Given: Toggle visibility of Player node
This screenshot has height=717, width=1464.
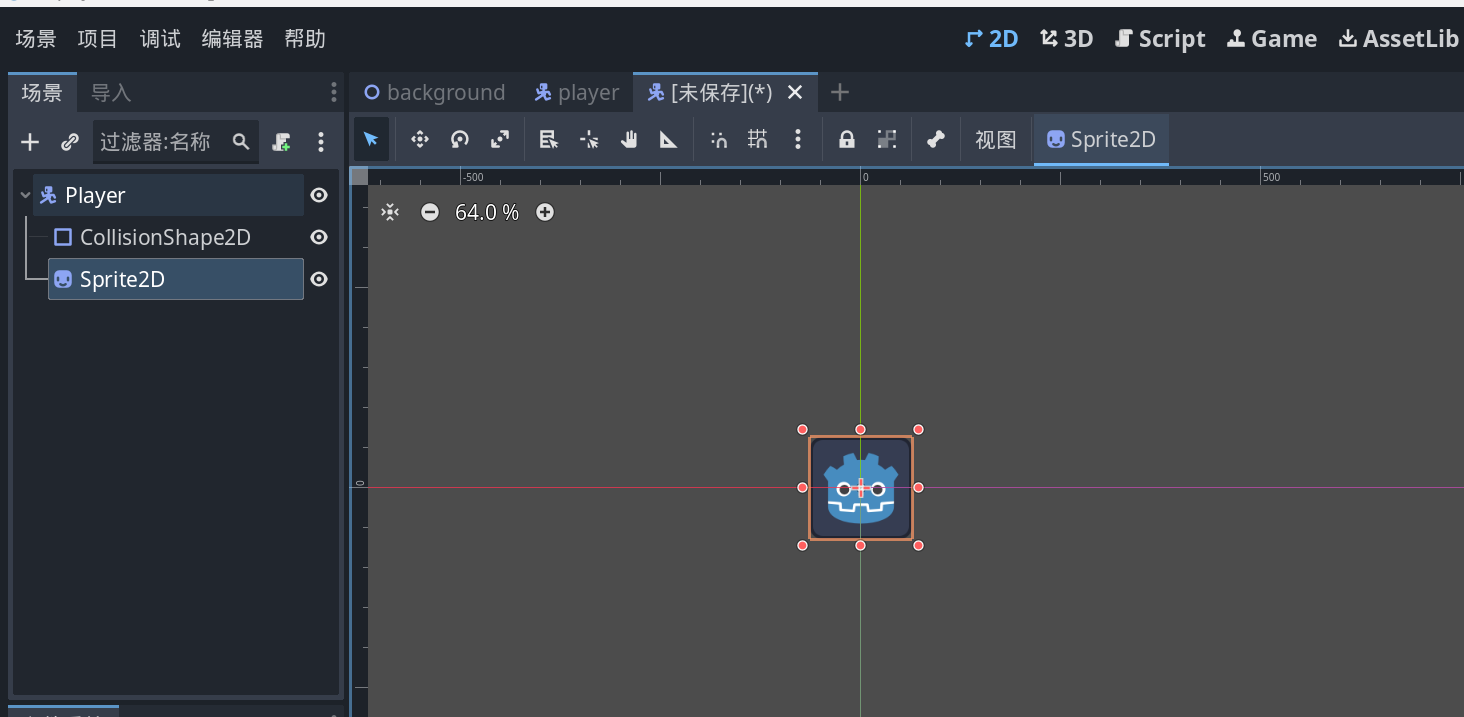Looking at the screenshot, I should pyautogui.click(x=319, y=195).
